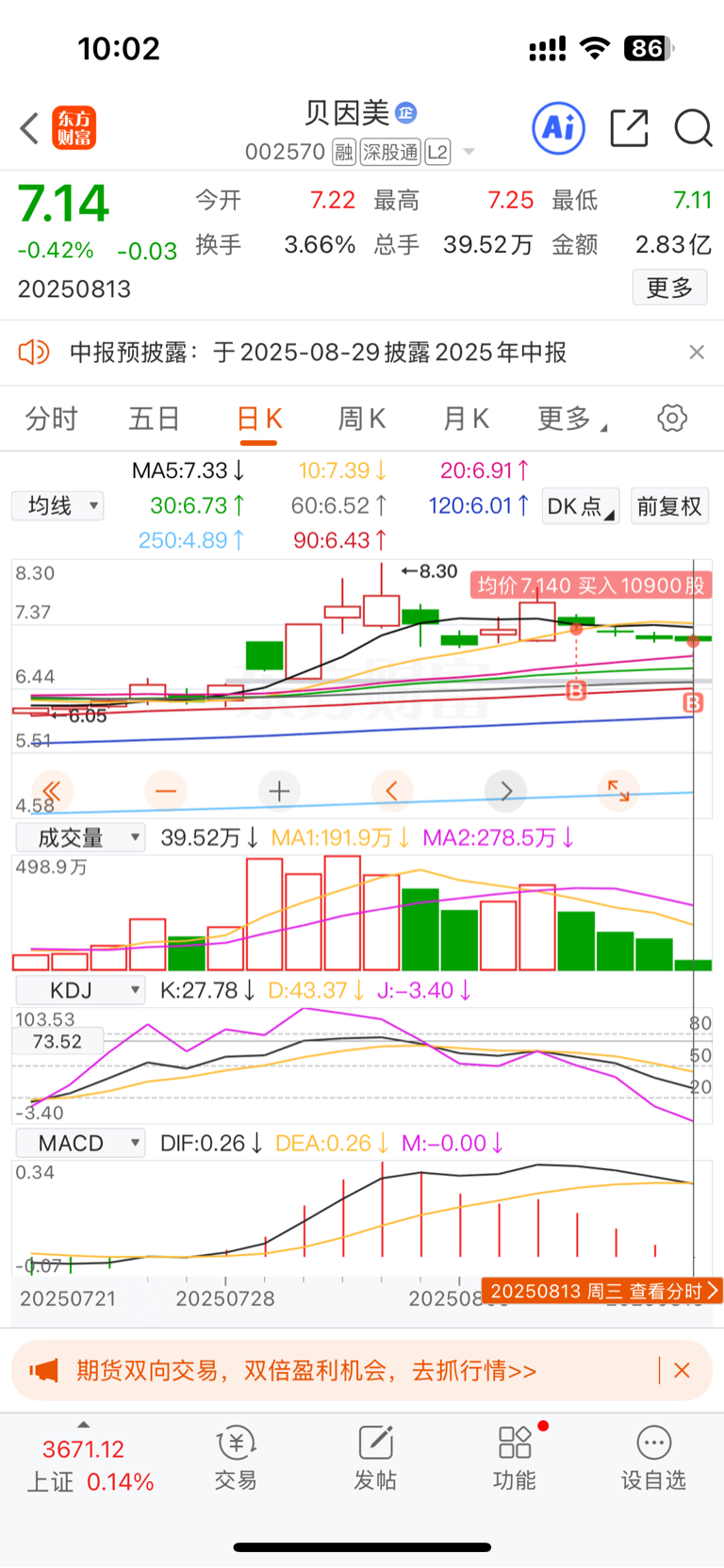Open 20250813 周三 查看分时 link

pos(602,1291)
